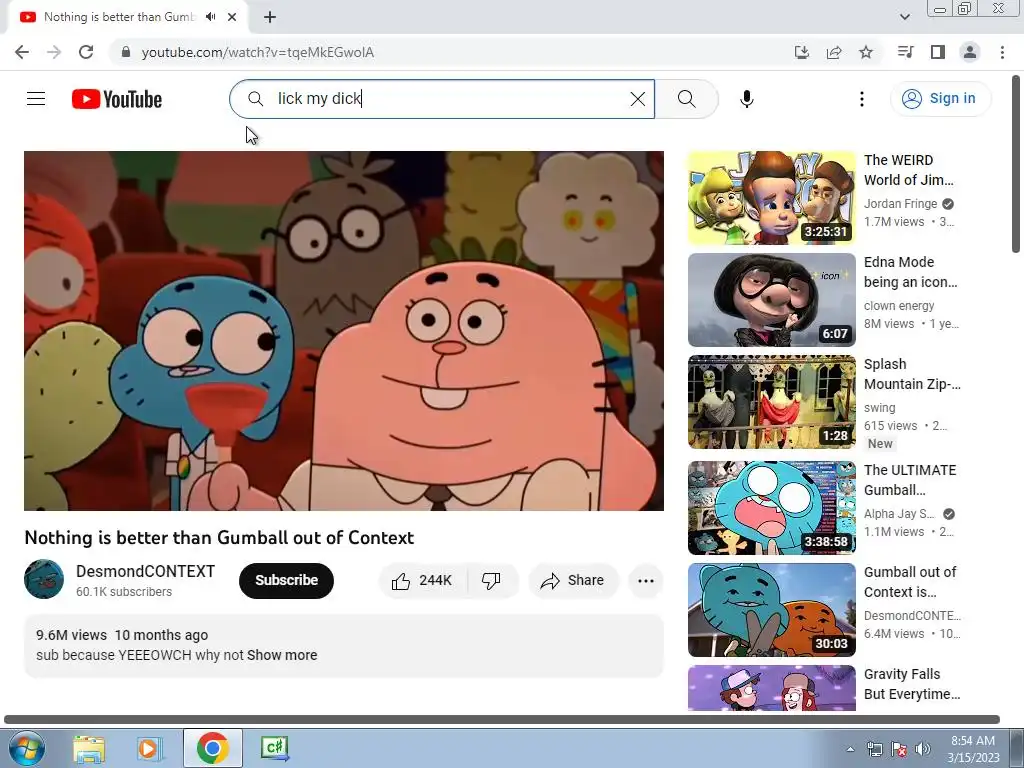This screenshot has width=1024, height=768.
Task: Open a new tab with plus button
Action: tap(270, 17)
